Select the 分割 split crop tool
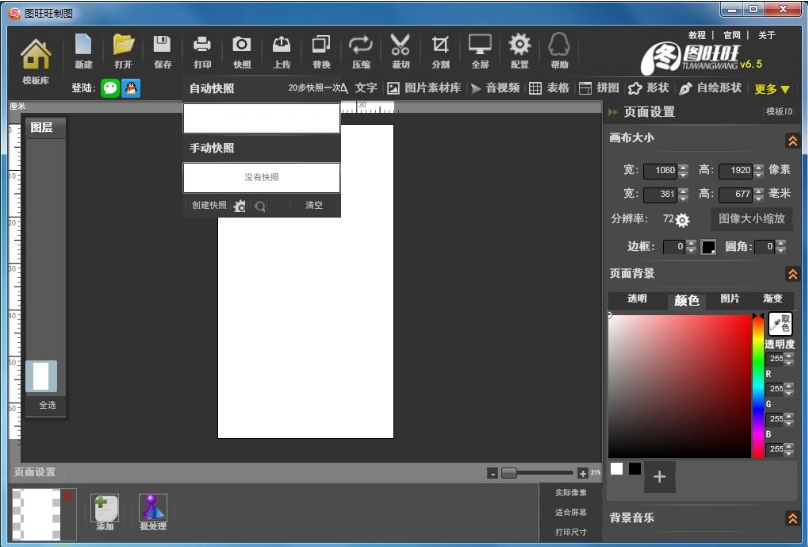The width and height of the screenshot is (808, 547). [x=440, y=50]
